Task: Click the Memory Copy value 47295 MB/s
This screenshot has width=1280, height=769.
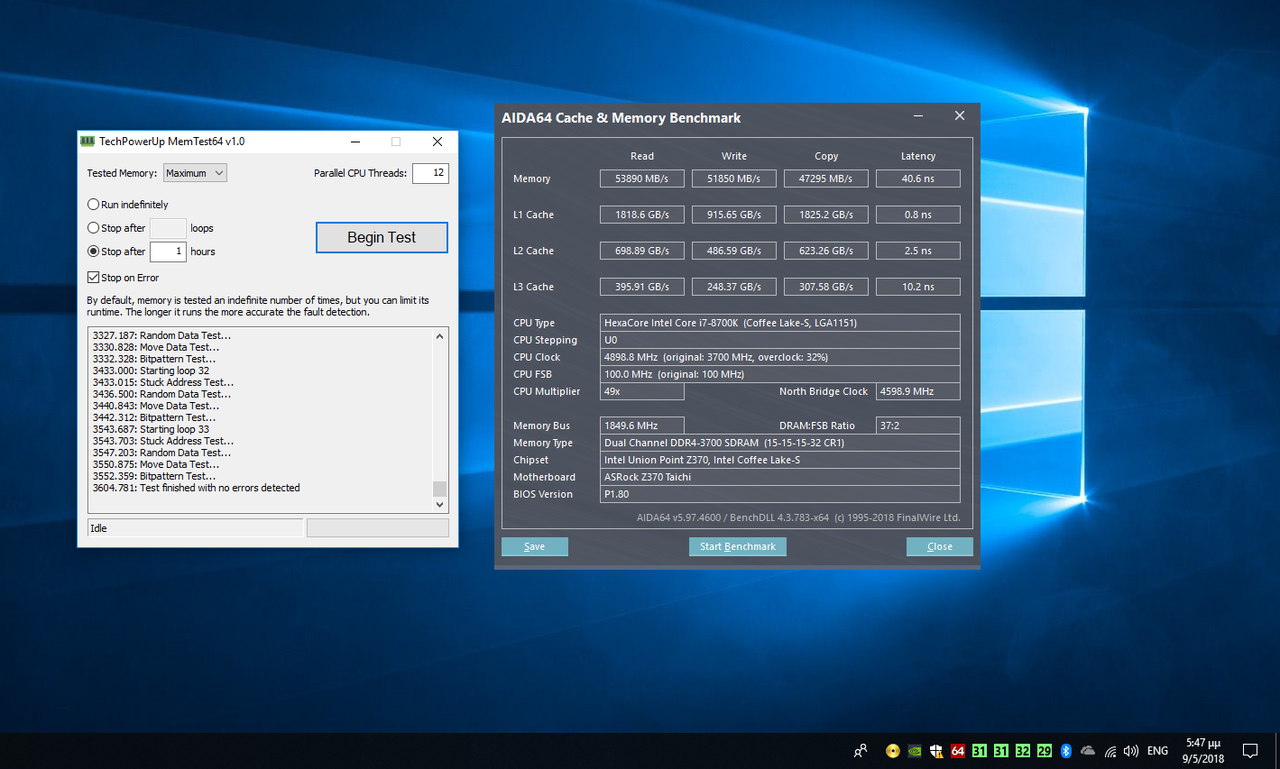Action: 826,179
